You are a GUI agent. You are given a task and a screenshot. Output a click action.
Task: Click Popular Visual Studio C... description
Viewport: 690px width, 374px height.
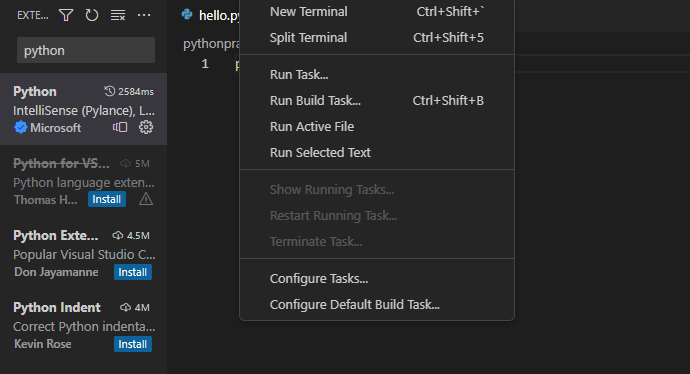click(84, 255)
